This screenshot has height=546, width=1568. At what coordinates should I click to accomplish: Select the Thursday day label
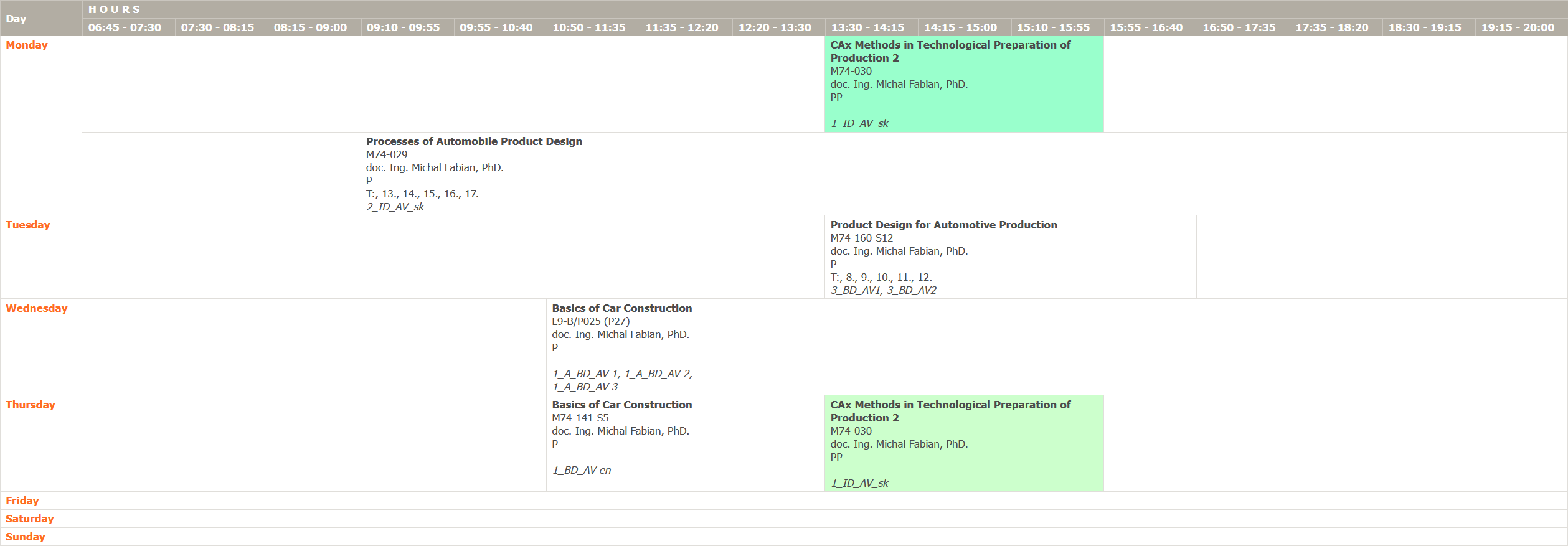31,405
